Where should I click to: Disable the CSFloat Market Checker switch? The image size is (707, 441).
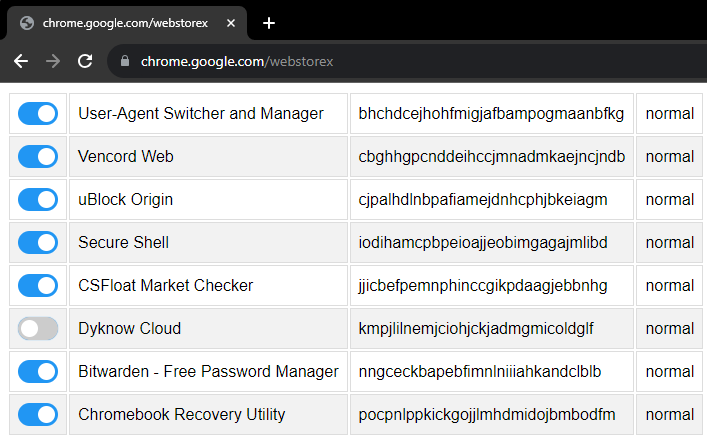38,285
